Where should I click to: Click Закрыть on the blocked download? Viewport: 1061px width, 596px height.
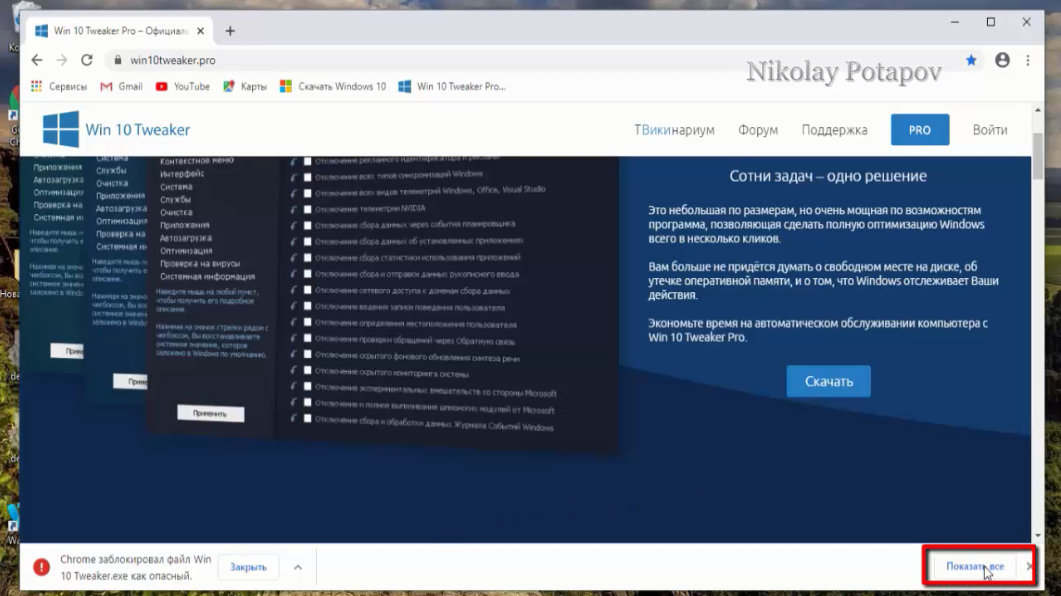pyautogui.click(x=248, y=567)
